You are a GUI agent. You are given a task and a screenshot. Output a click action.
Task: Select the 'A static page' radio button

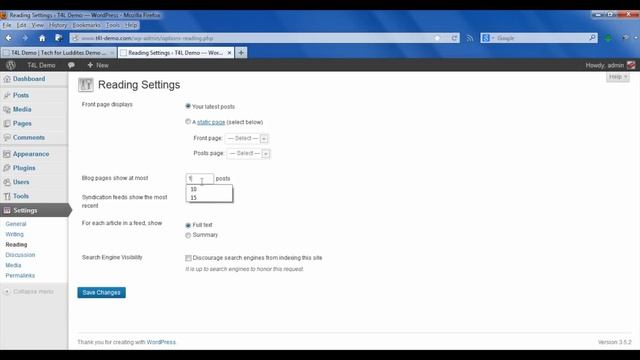pyautogui.click(x=188, y=122)
